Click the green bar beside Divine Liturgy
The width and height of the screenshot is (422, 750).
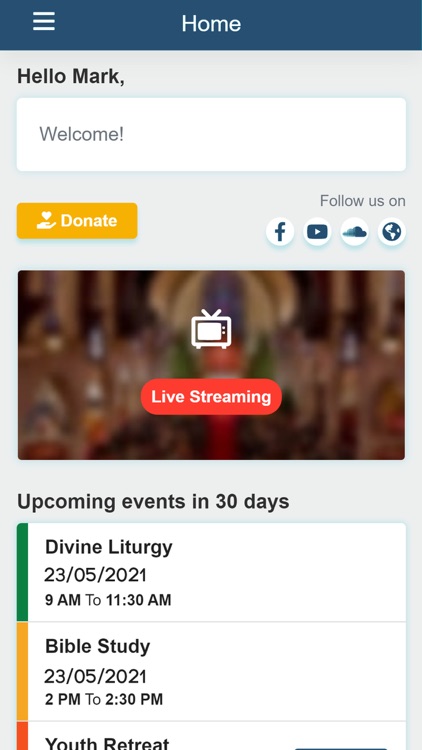22,572
